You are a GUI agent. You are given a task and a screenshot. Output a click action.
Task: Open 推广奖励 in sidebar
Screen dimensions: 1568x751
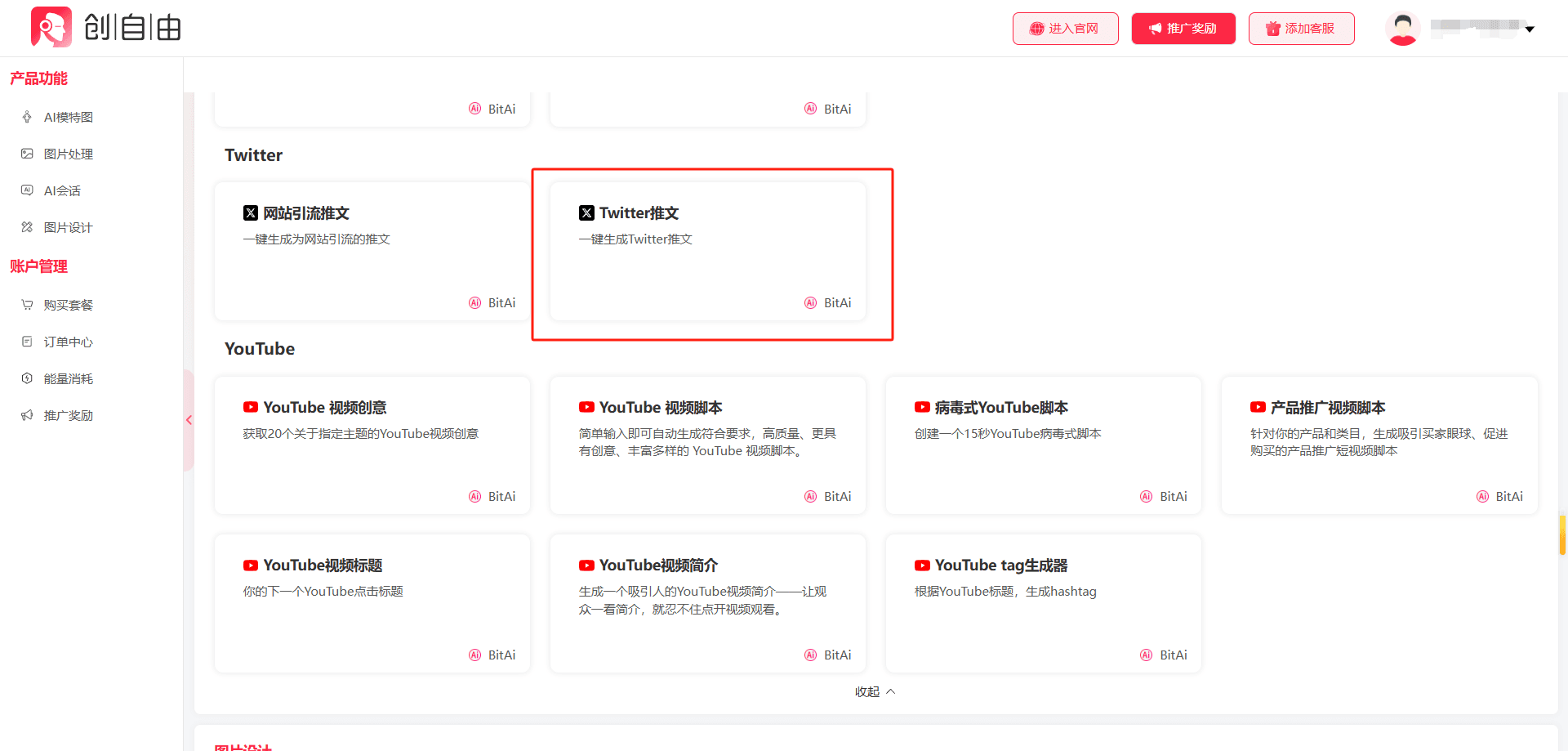coord(69,415)
